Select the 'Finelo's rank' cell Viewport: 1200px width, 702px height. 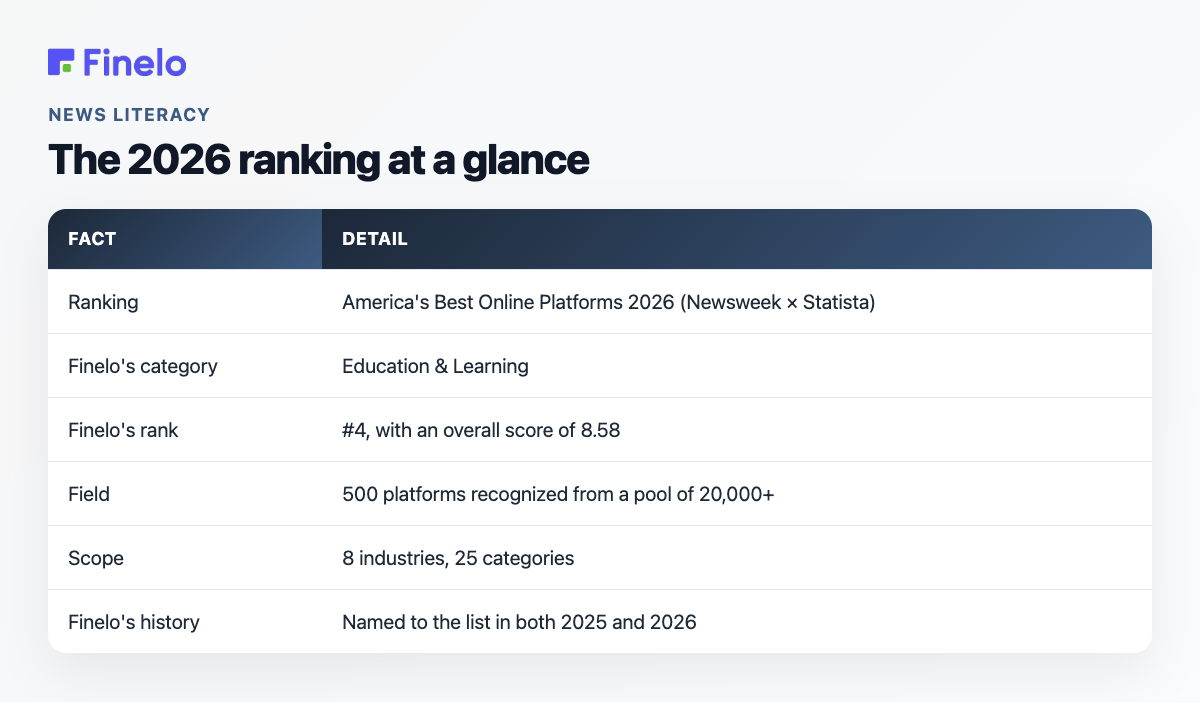(x=185, y=430)
